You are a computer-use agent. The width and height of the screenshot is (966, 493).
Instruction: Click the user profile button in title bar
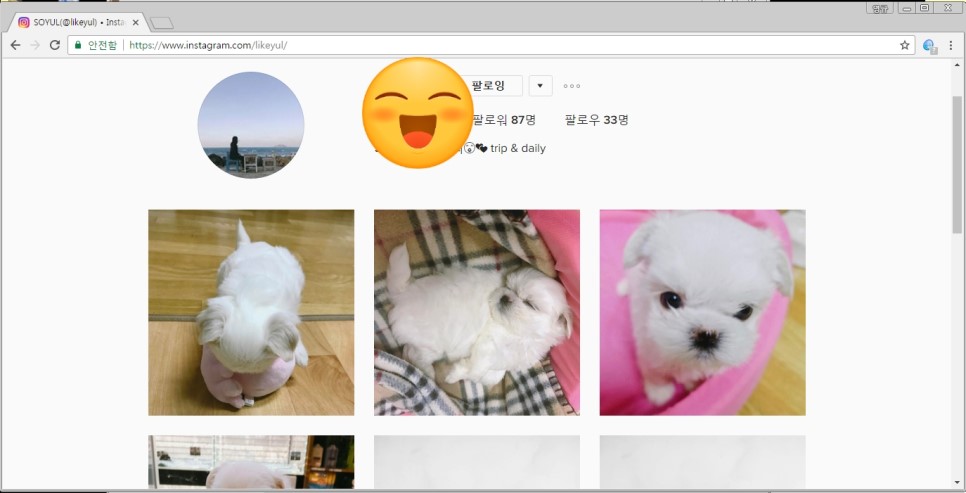point(880,8)
